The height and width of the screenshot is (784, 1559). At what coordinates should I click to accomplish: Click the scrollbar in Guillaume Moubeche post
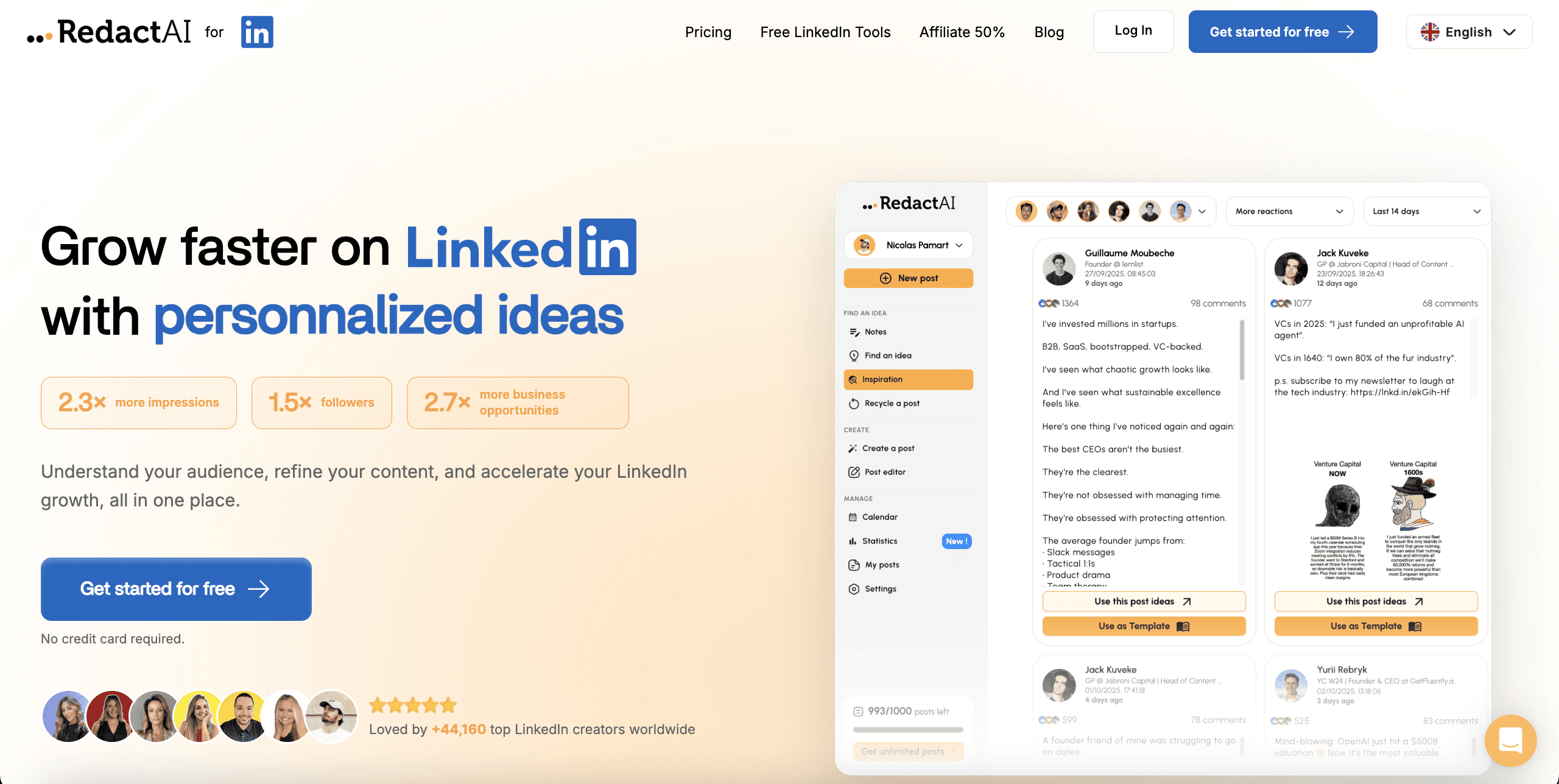pyautogui.click(x=1242, y=350)
